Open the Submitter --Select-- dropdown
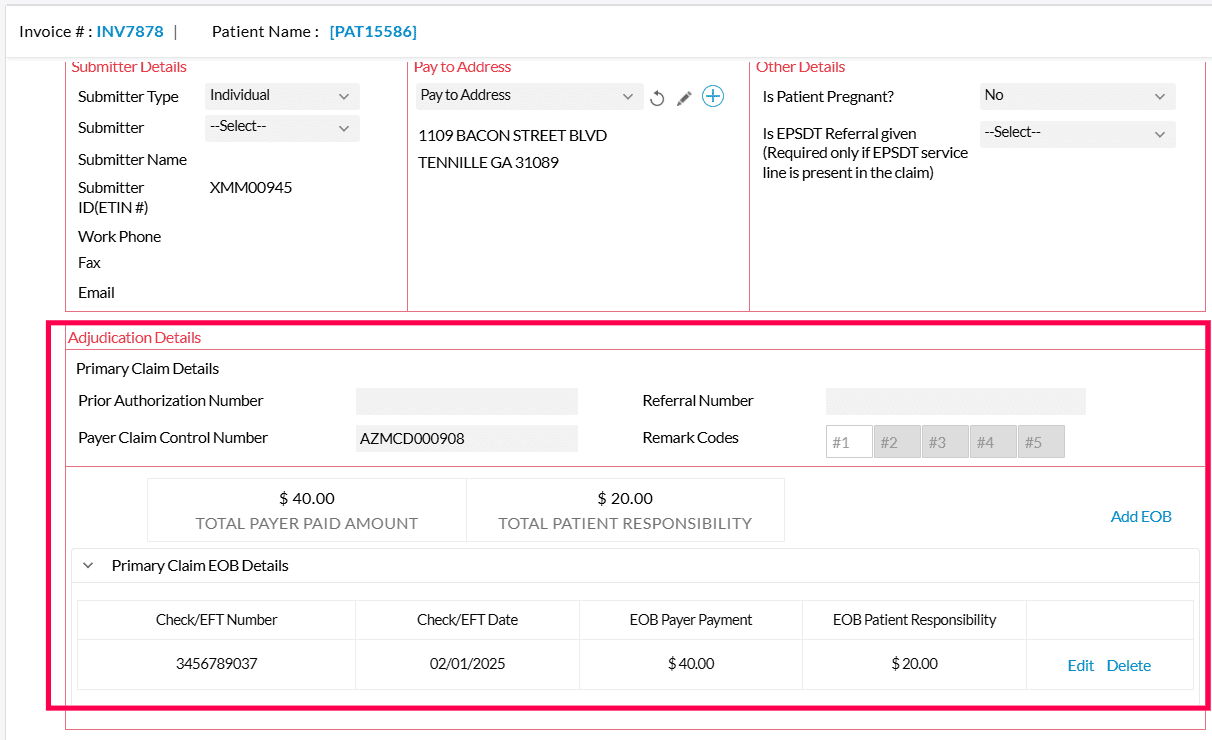This screenshot has height=740, width=1212. pos(281,128)
